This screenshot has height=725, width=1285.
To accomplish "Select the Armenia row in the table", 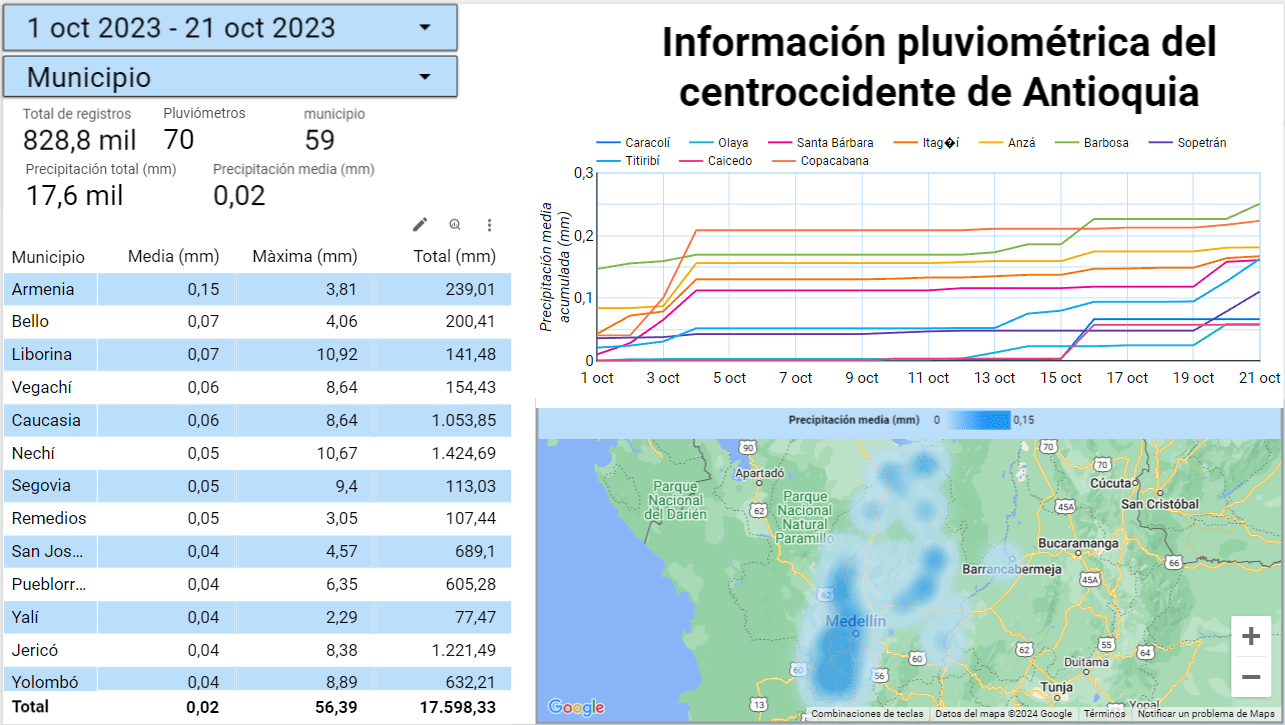I will pos(257,289).
